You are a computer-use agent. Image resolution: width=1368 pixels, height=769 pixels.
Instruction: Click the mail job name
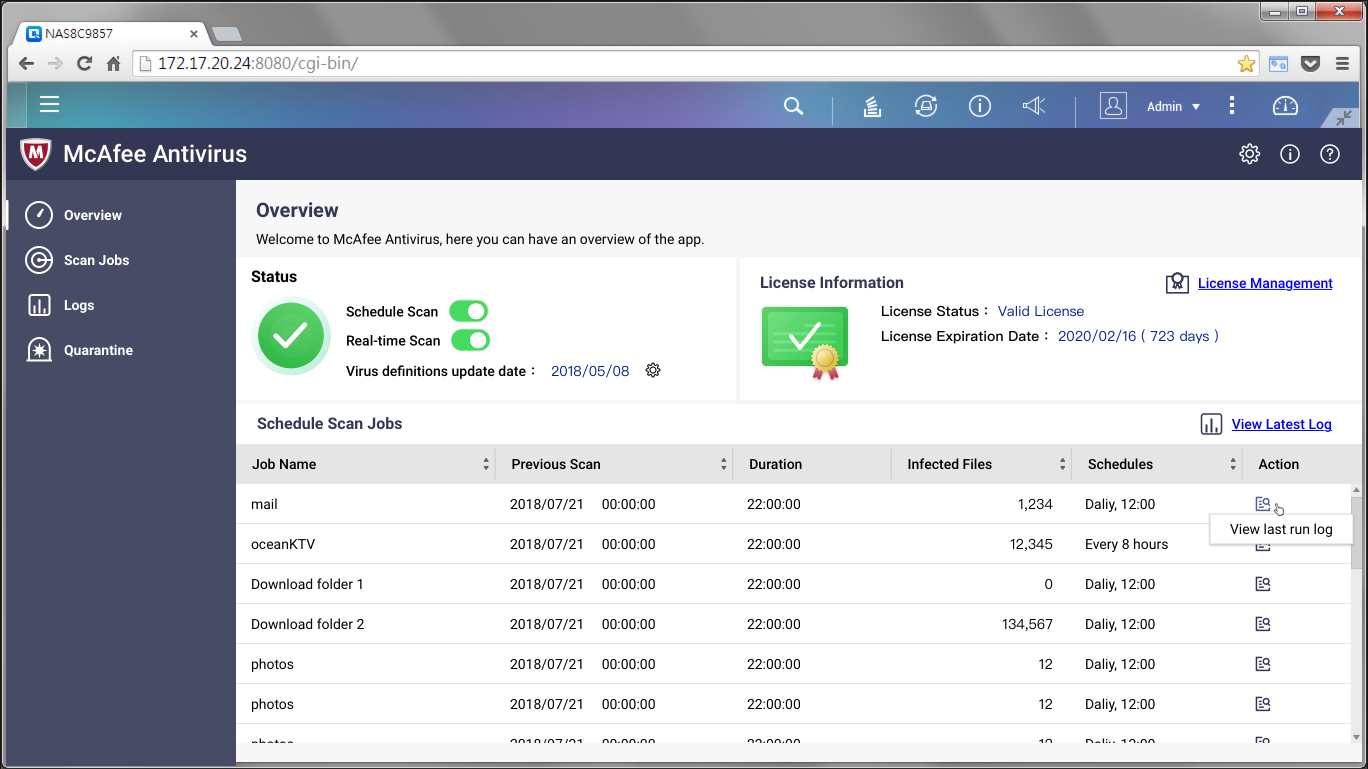pyautogui.click(x=264, y=504)
